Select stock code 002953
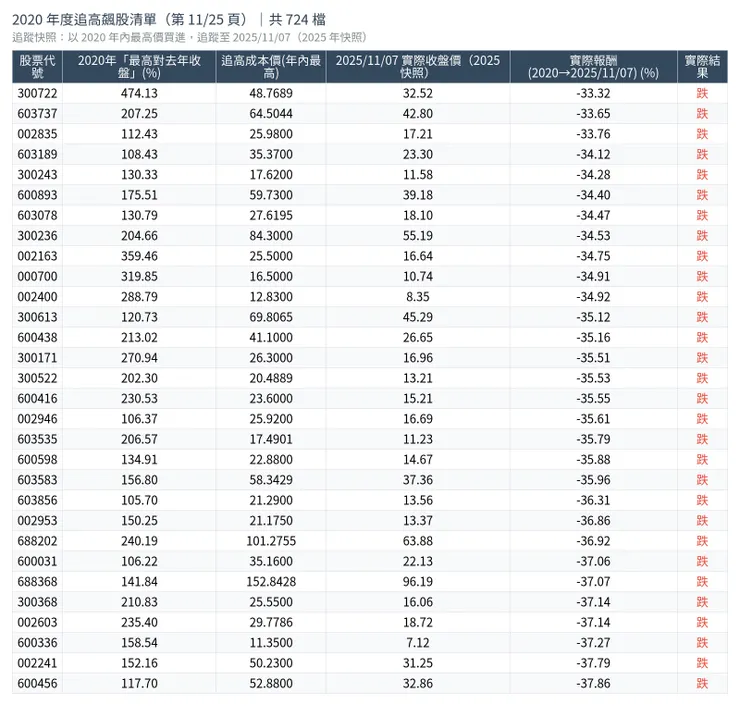Viewport: 740px width, 706px height. click(x=37, y=521)
